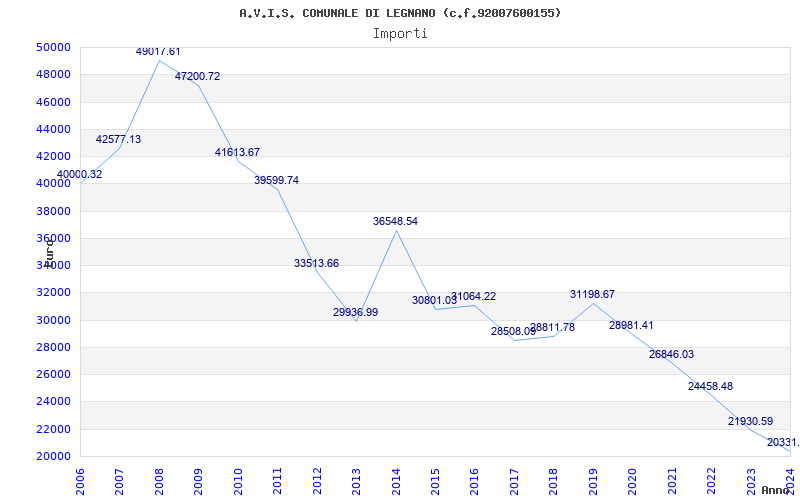
Task: Click y-axis tick 36000
Action: (x=53, y=238)
